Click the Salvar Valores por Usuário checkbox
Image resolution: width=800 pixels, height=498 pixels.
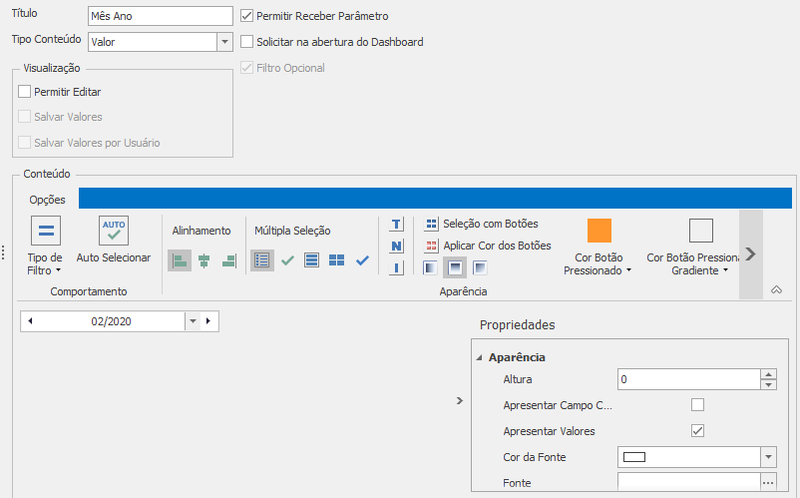tap(24, 142)
